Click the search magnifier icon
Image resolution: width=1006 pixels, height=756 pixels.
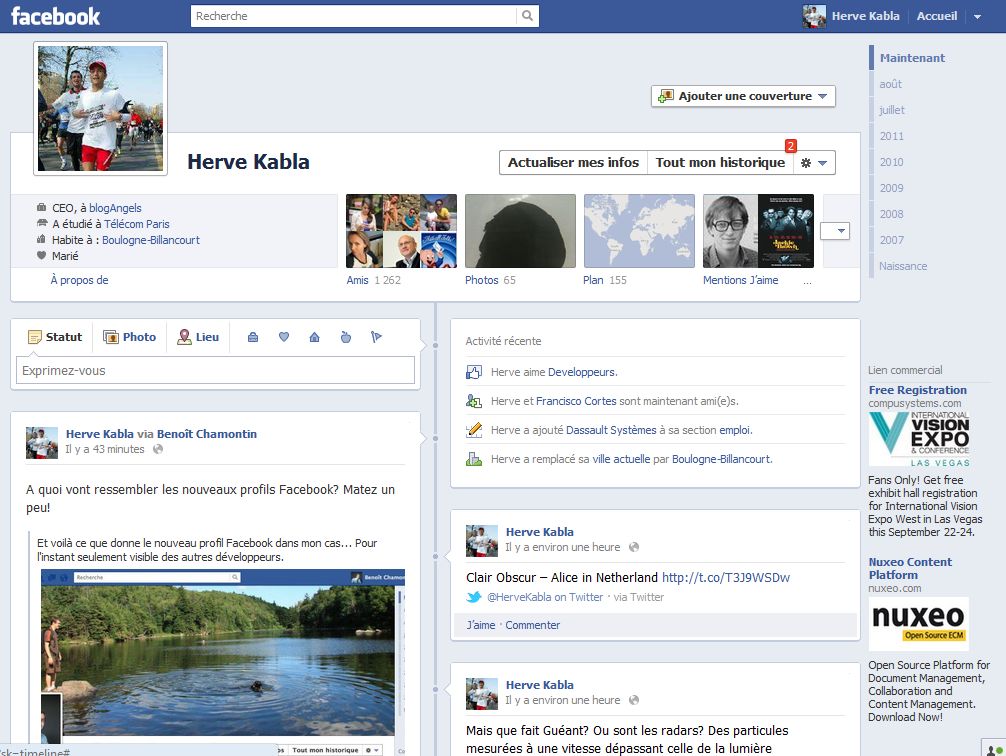tap(527, 16)
